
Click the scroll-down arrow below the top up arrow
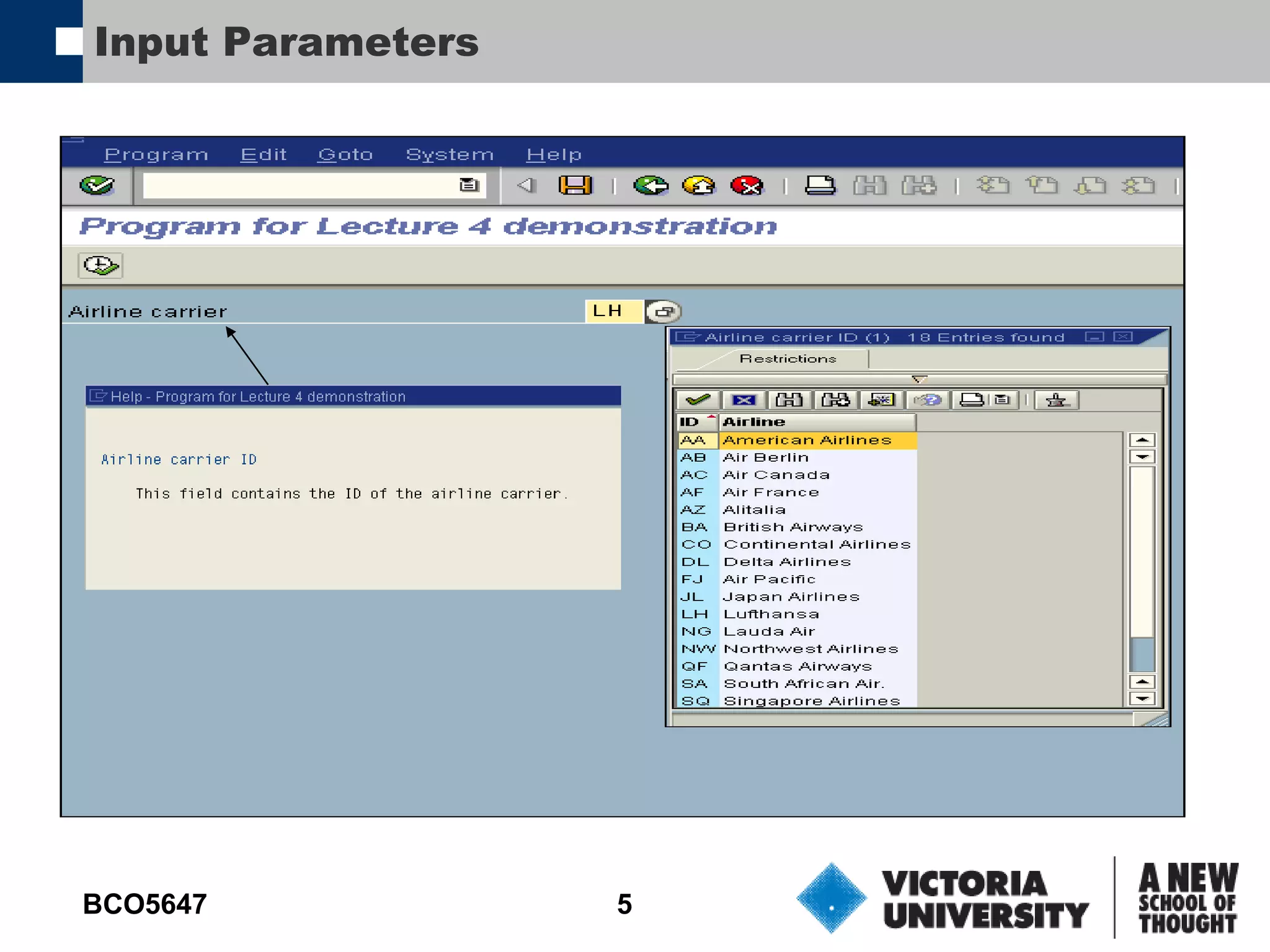(1142, 457)
